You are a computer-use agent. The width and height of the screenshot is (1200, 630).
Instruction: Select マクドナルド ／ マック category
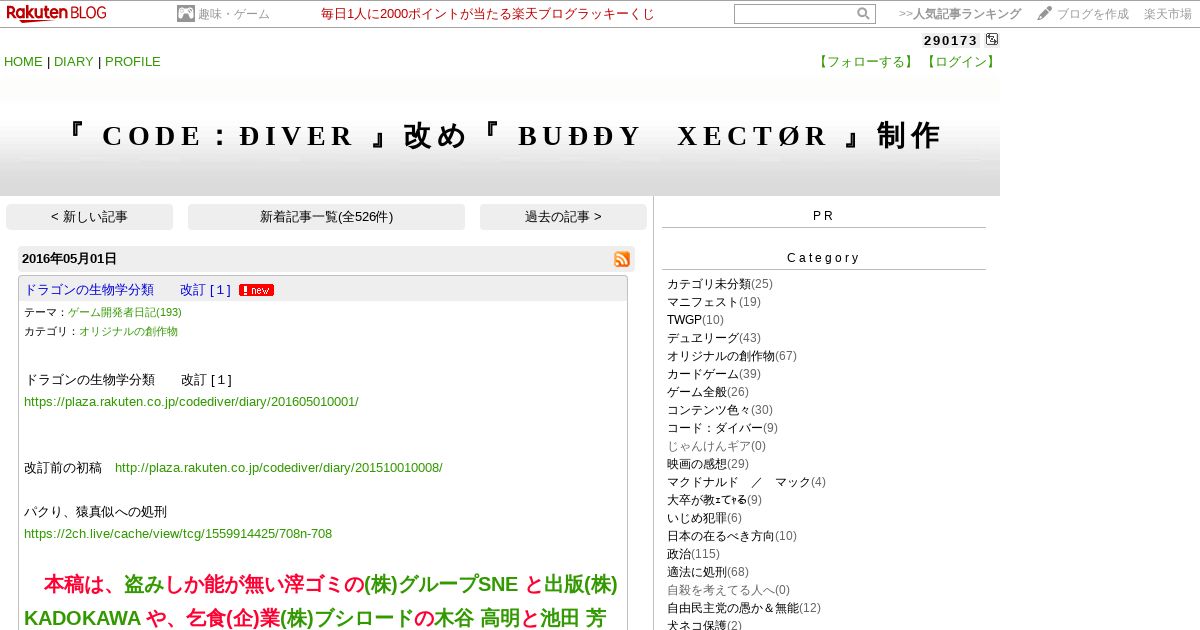click(x=739, y=482)
